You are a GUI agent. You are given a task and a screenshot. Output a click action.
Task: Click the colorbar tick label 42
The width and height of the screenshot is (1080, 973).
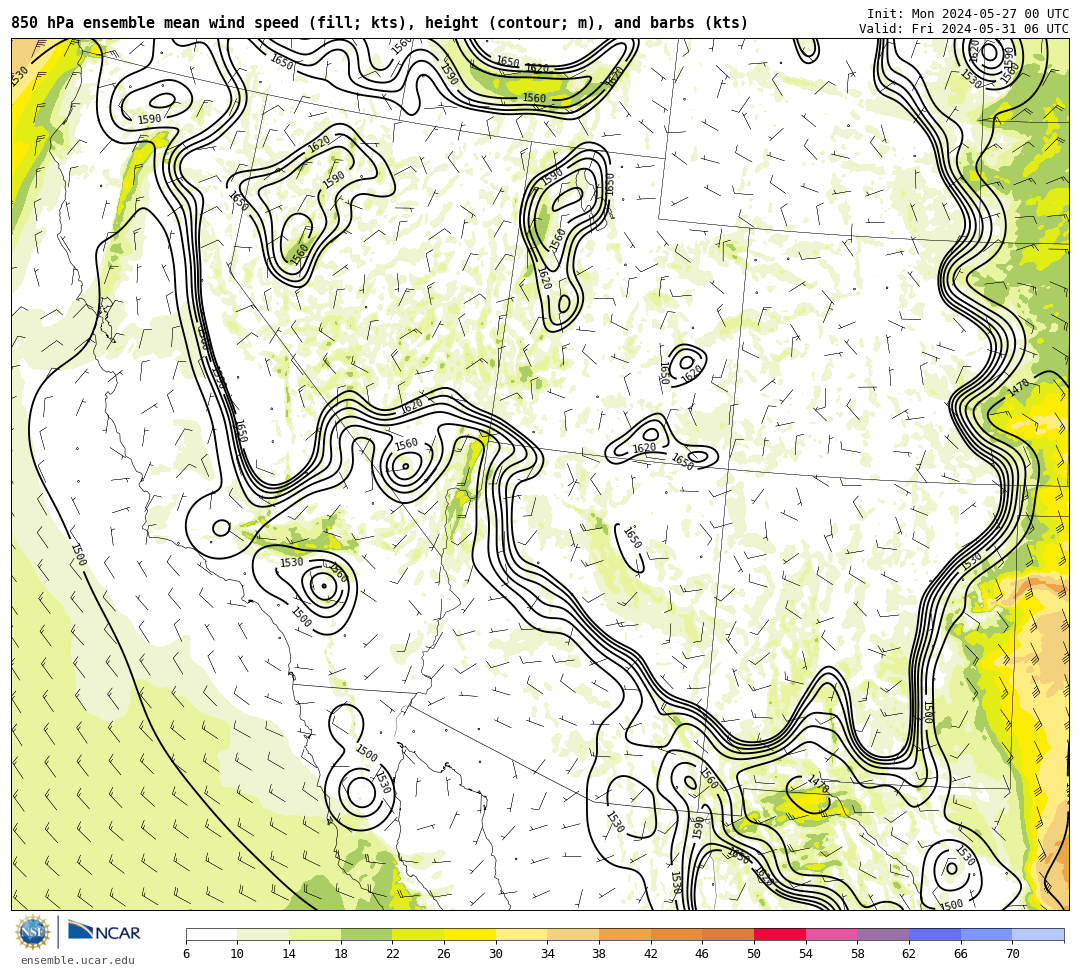tap(651, 954)
